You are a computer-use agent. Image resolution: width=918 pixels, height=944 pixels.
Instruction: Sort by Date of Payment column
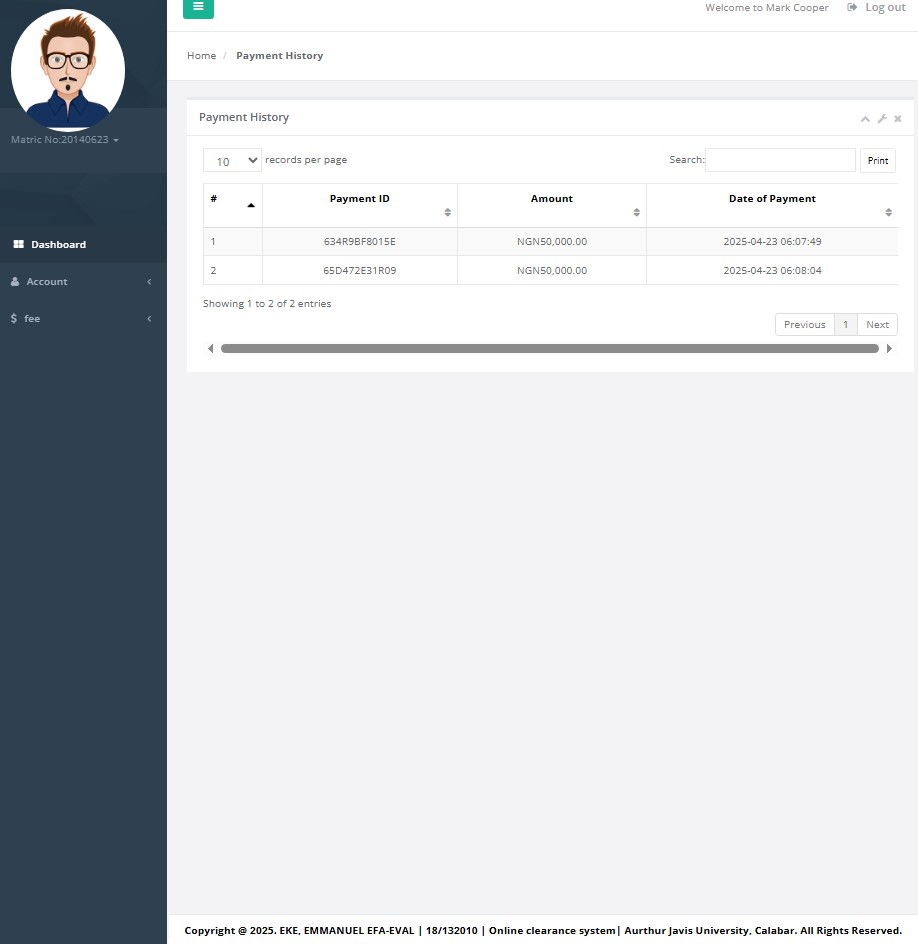point(772,205)
